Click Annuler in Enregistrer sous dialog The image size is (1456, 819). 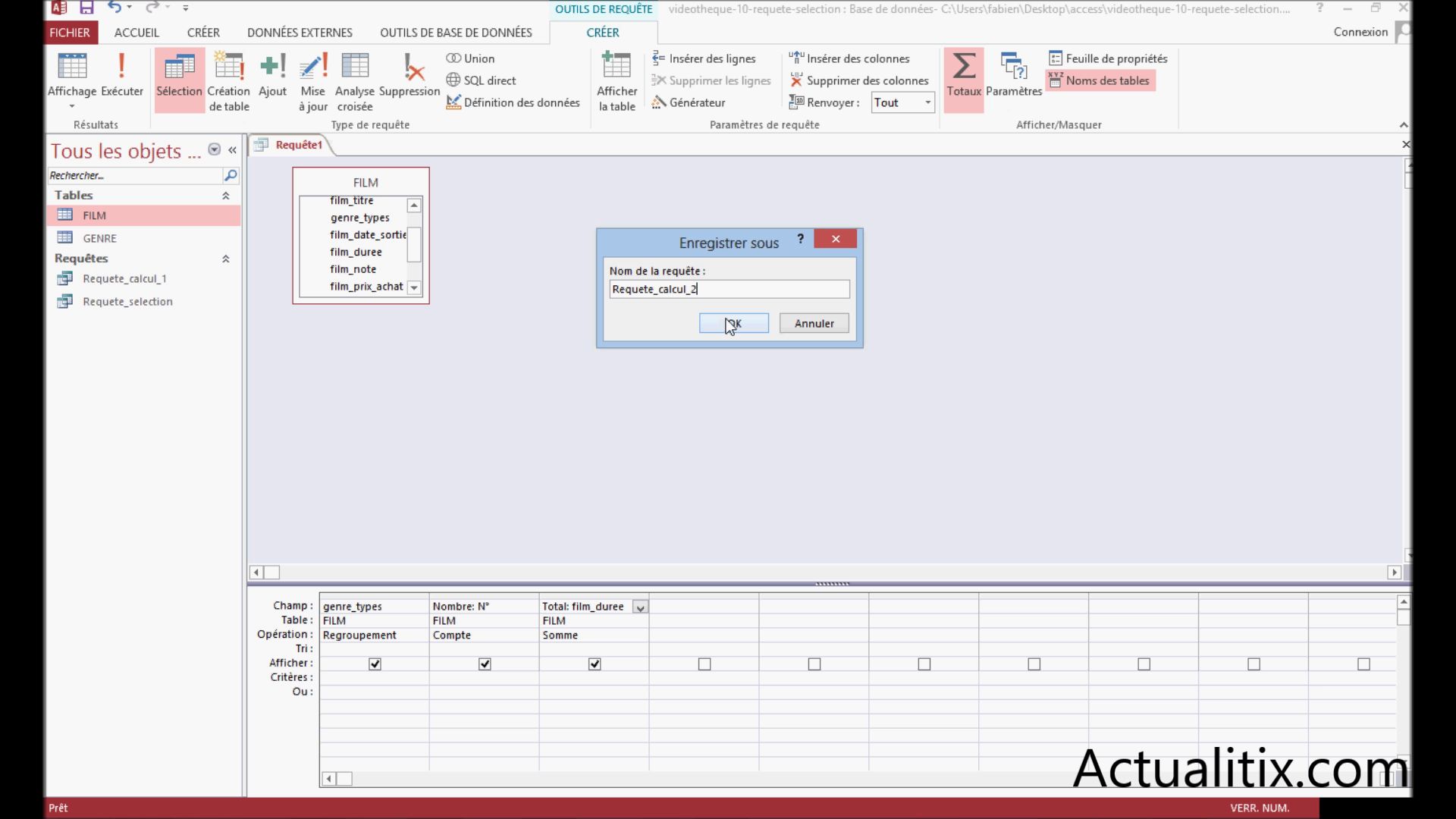click(814, 323)
